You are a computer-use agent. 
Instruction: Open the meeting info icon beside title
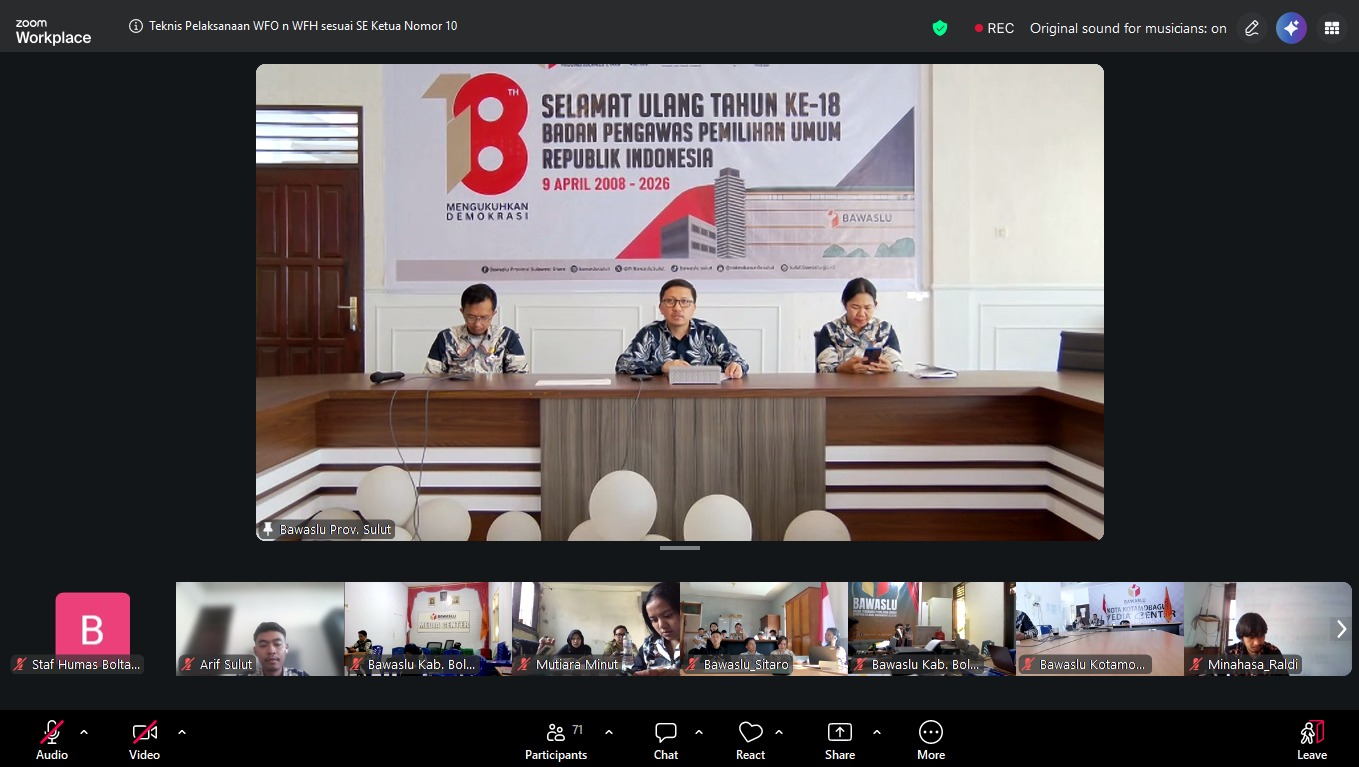(136, 27)
